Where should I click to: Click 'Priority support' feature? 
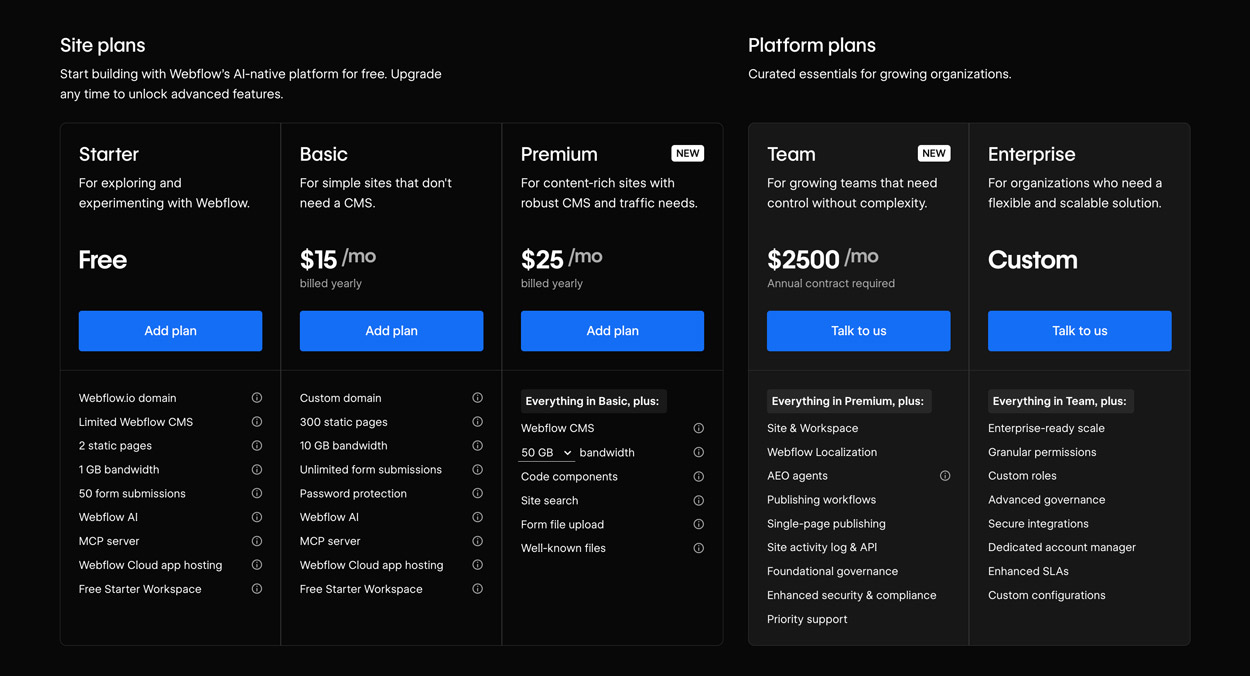tap(807, 620)
